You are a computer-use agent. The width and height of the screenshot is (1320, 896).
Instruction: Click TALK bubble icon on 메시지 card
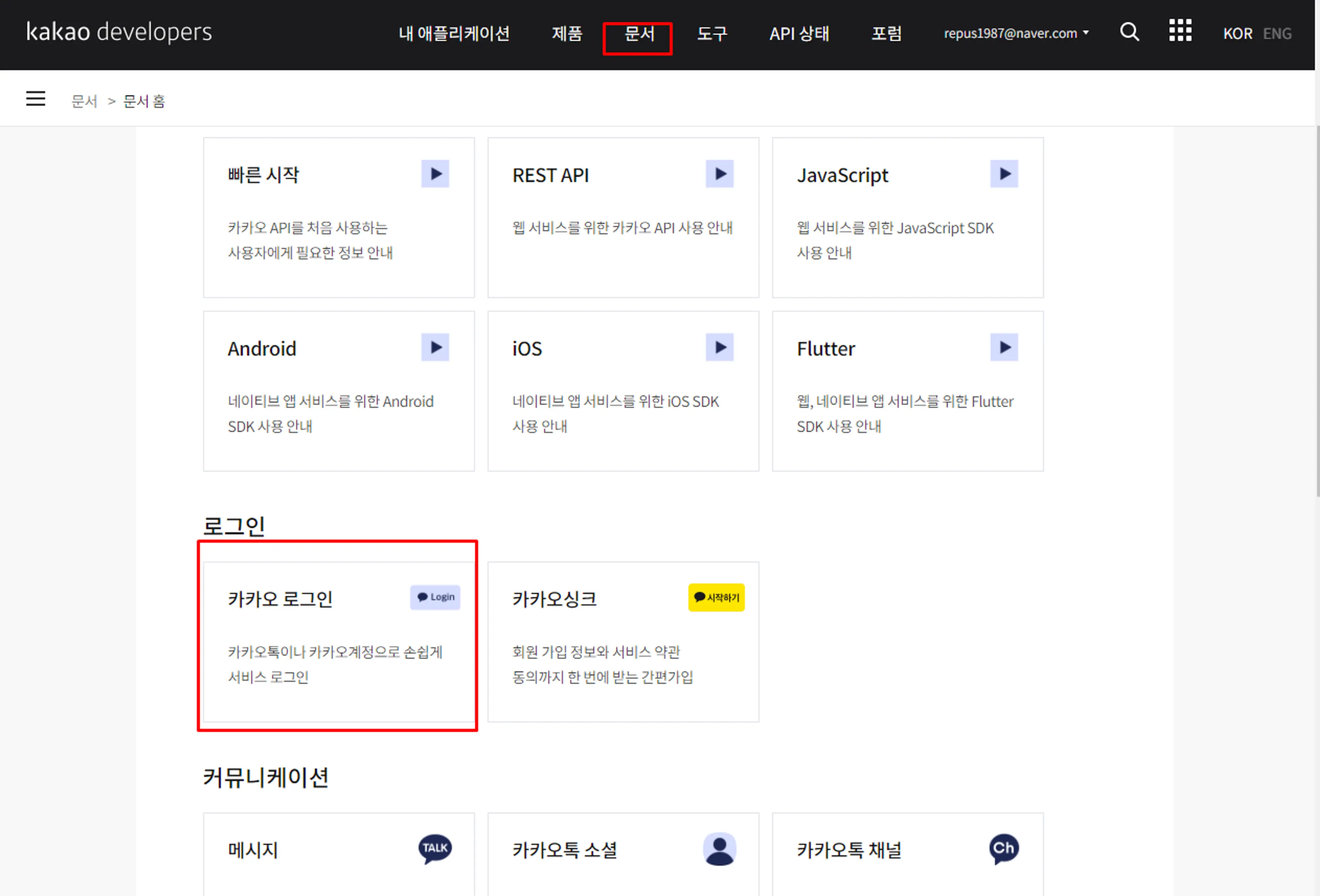(x=435, y=849)
